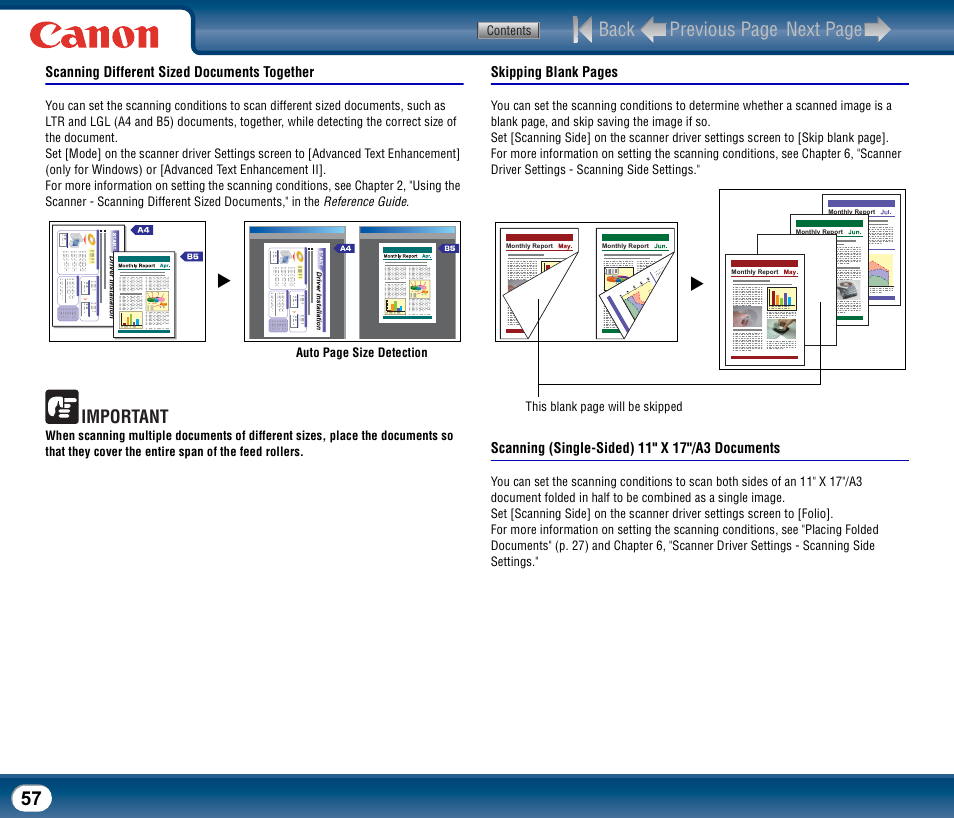Image resolution: width=954 pixels, height=818 pixels.
Task: Click the mixed A4 and B5 documents illustration
Action: coord(127,281)
